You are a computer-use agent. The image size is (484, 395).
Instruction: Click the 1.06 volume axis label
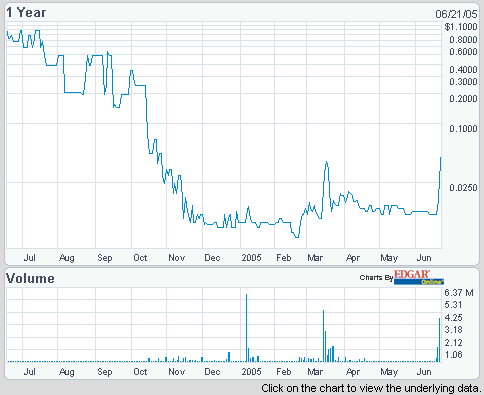[x=453, y=354]
